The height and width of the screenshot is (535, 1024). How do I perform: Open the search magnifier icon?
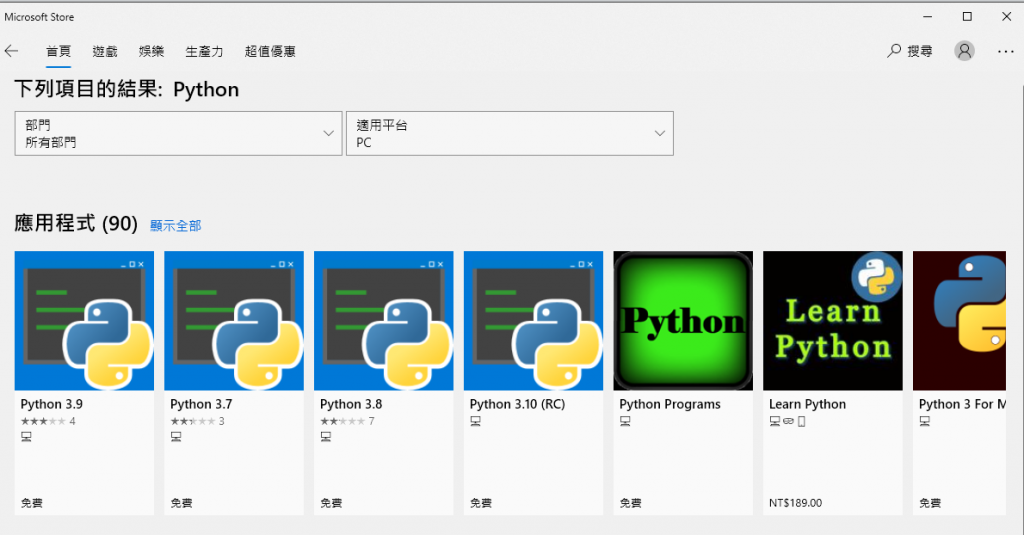[894, 51]
